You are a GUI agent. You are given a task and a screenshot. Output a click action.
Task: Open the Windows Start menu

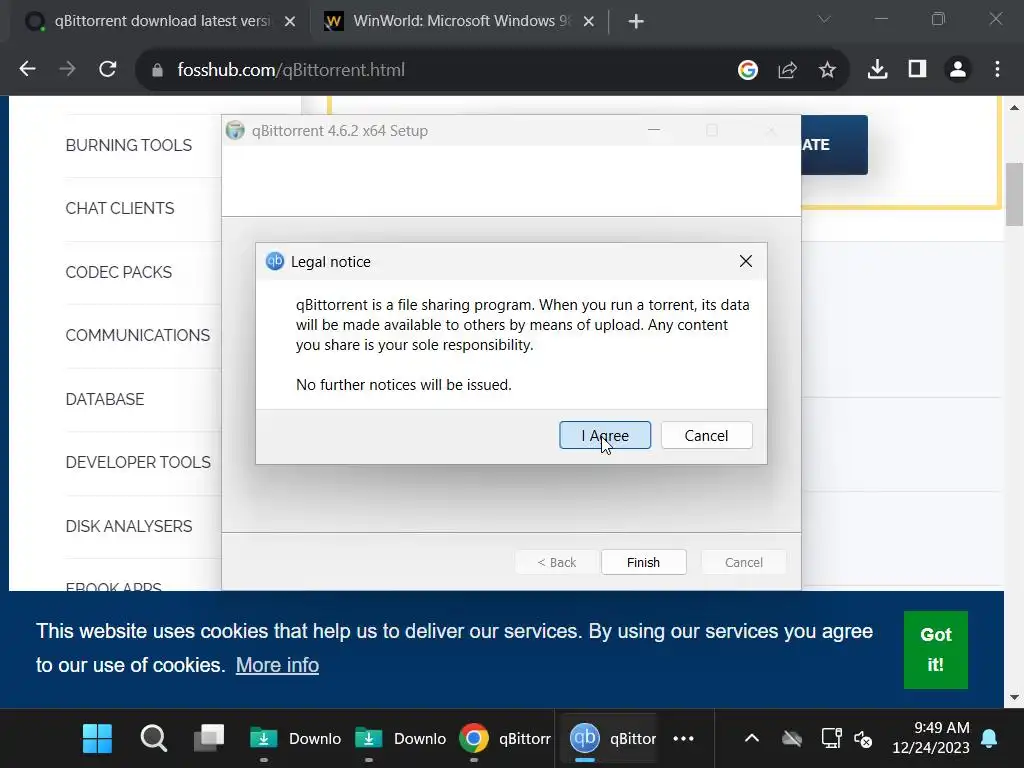click(x=97, y=739)
